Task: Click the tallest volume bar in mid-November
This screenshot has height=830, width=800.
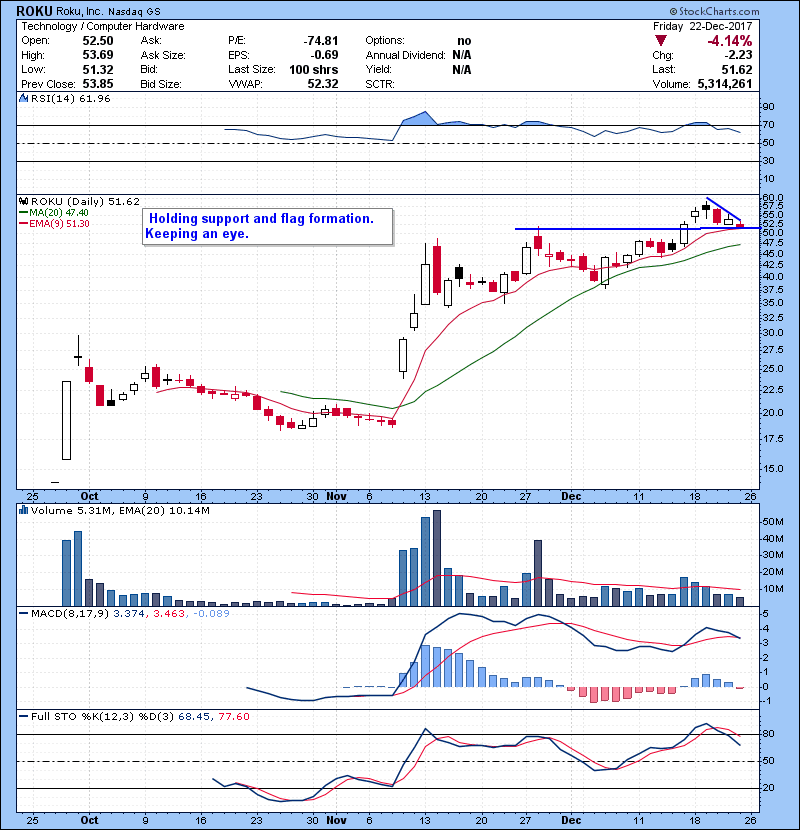Action: tap(437, 558)
